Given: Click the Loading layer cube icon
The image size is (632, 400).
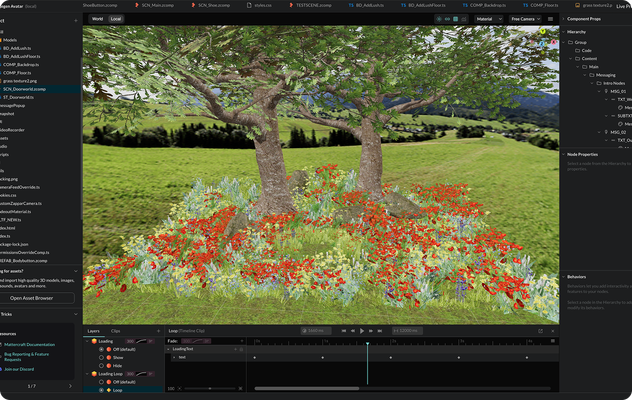Looking at the screenshot, I should [x=94, y=341].
